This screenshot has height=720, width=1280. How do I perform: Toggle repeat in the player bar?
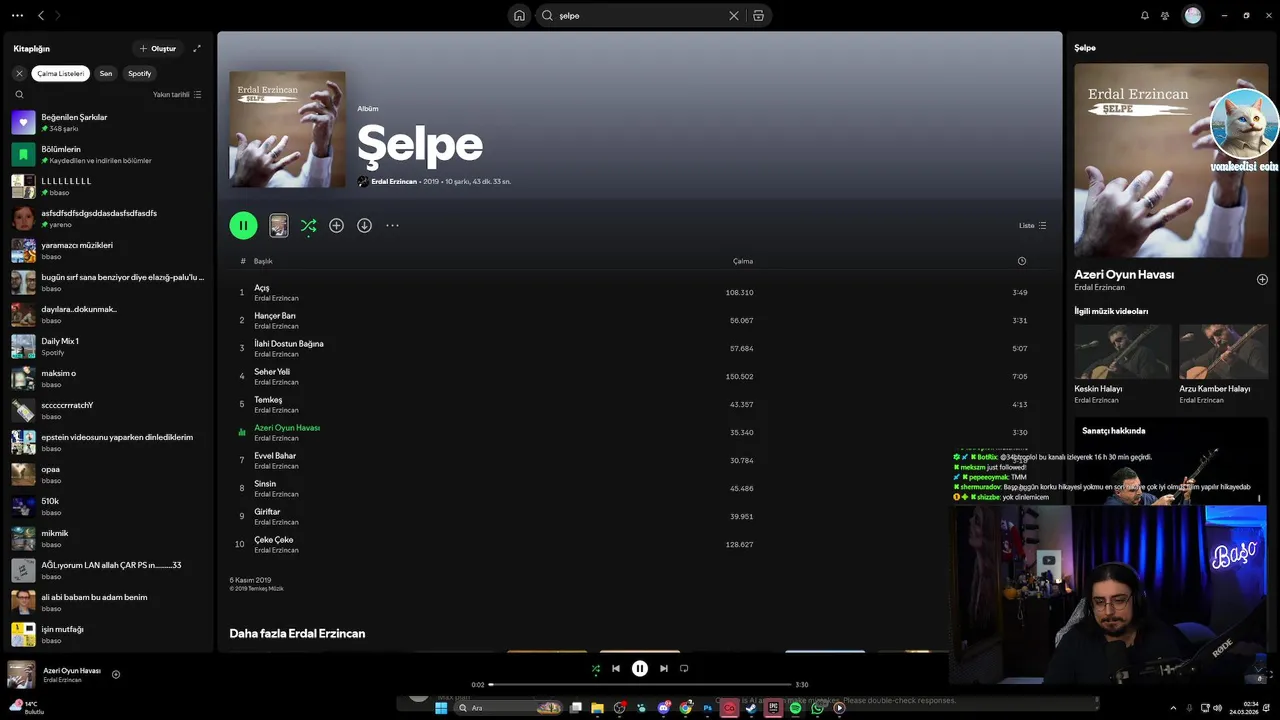[x=684, y=669]
